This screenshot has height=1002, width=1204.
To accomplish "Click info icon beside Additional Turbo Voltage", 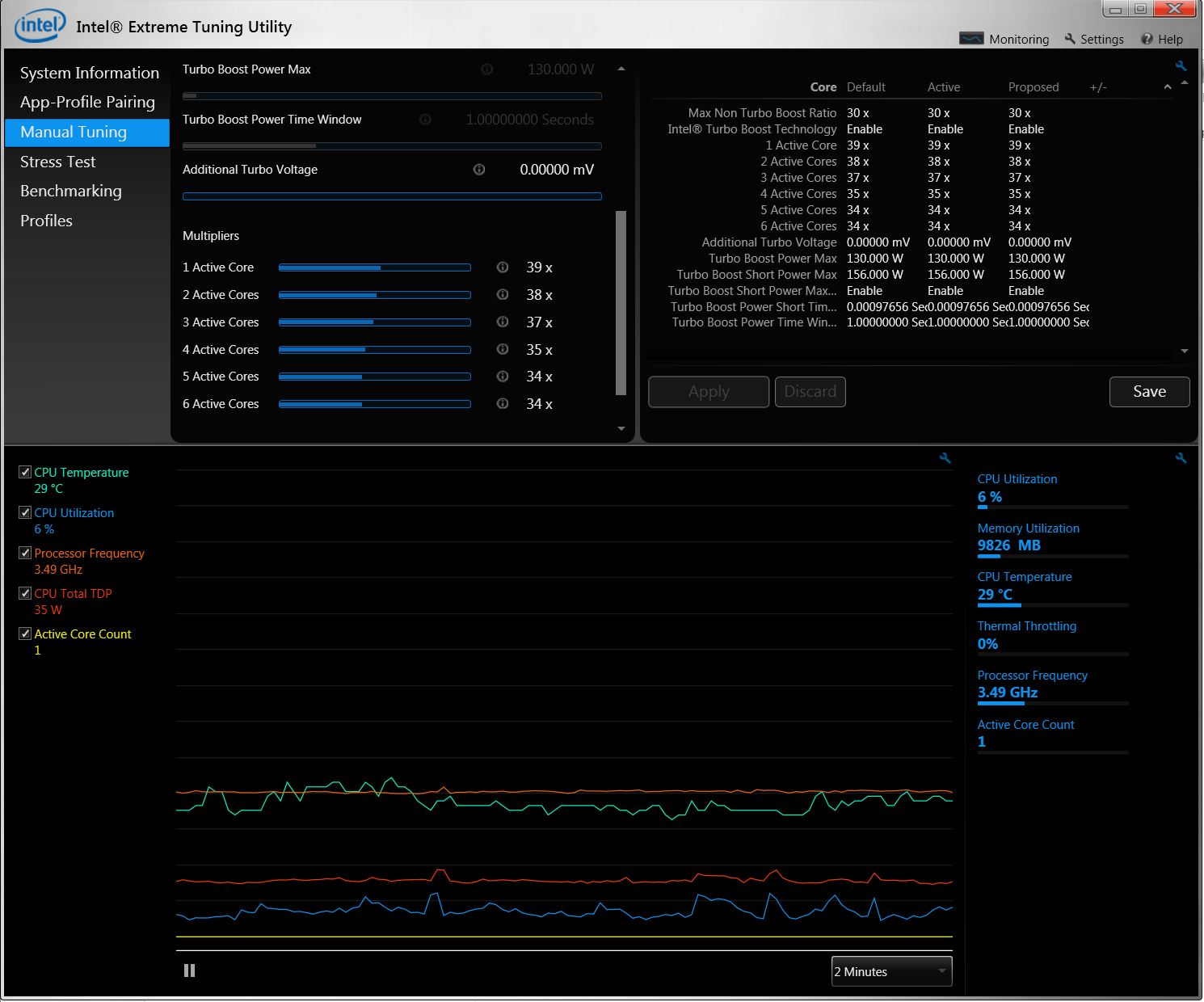I will pos(479,170).
